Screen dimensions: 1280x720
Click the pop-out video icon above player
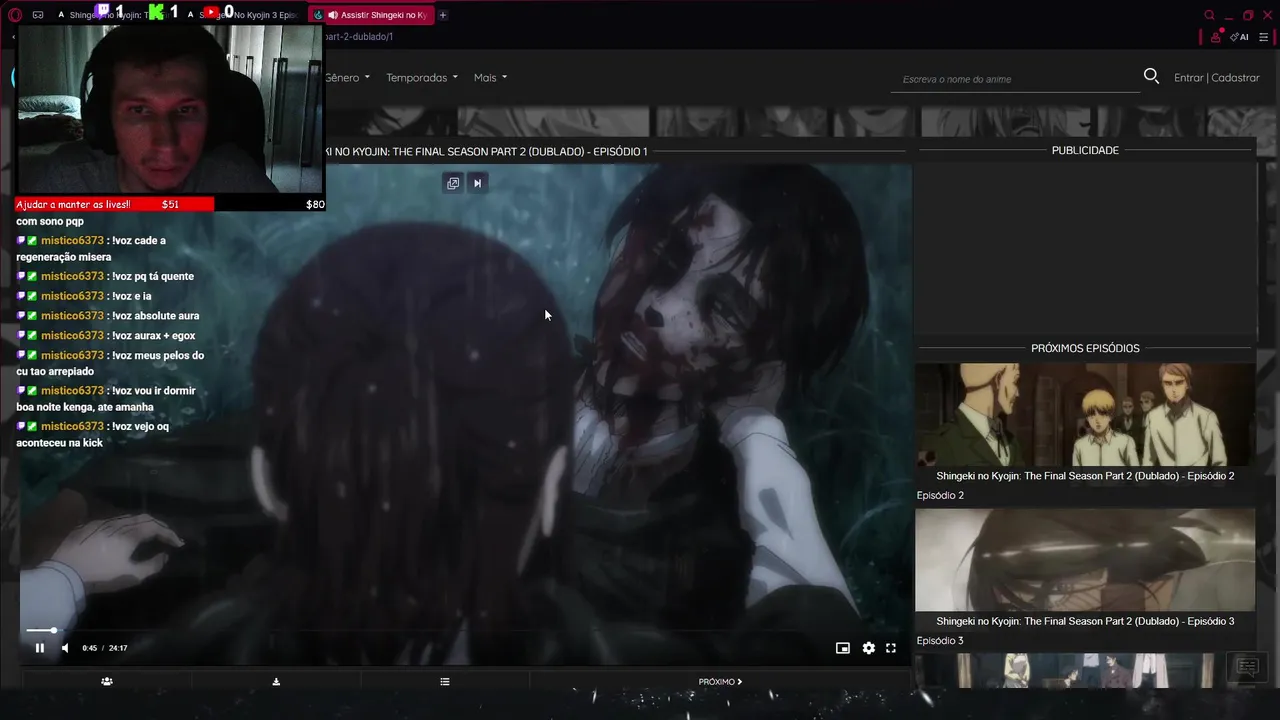(453, 183)
